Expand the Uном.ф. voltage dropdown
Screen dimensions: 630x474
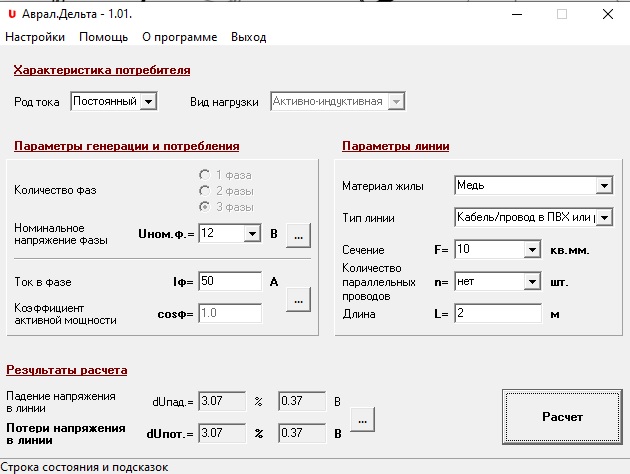pyautogui.click(x=252, y=233)
